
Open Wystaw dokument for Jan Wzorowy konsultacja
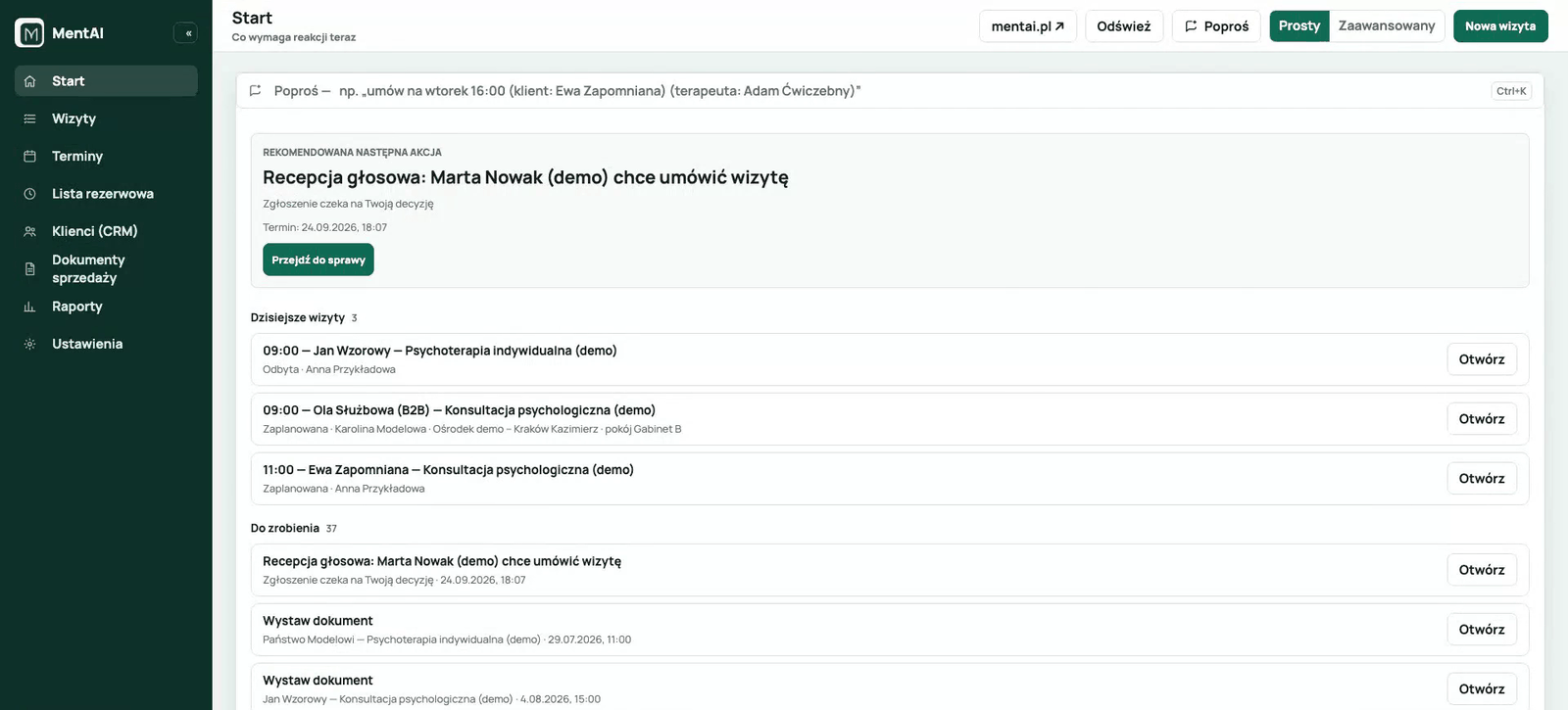pos(1482,689)
